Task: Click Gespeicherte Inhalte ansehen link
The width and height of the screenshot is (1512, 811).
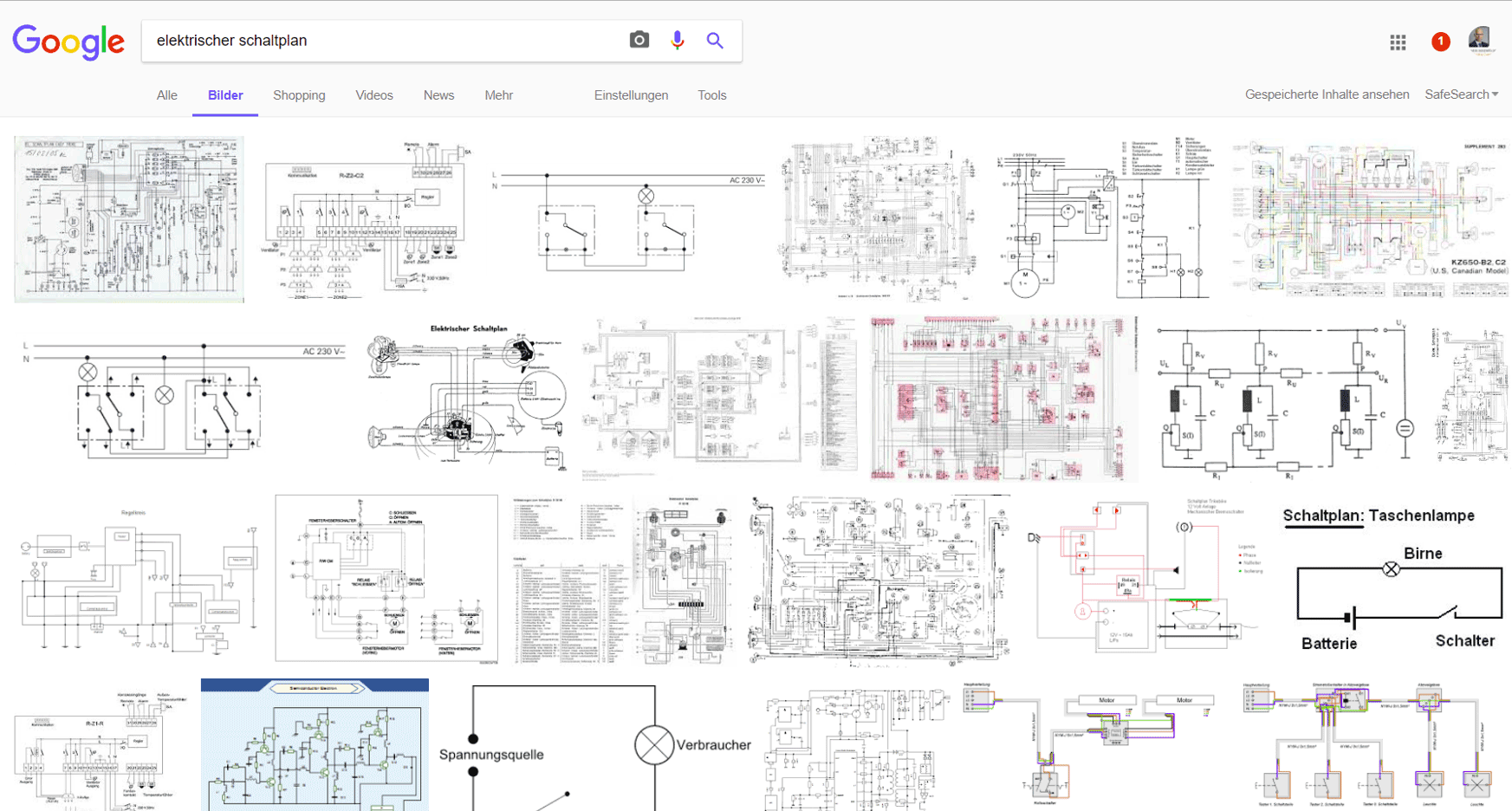Action: 1327,94
